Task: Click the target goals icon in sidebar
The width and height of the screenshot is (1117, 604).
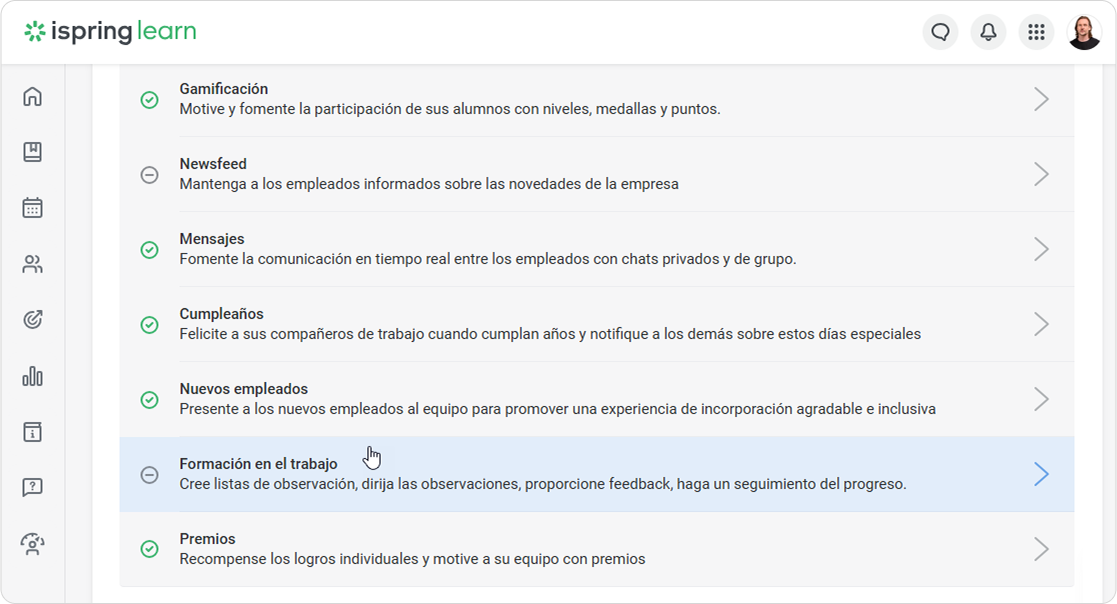Action: tap(33, 320)
